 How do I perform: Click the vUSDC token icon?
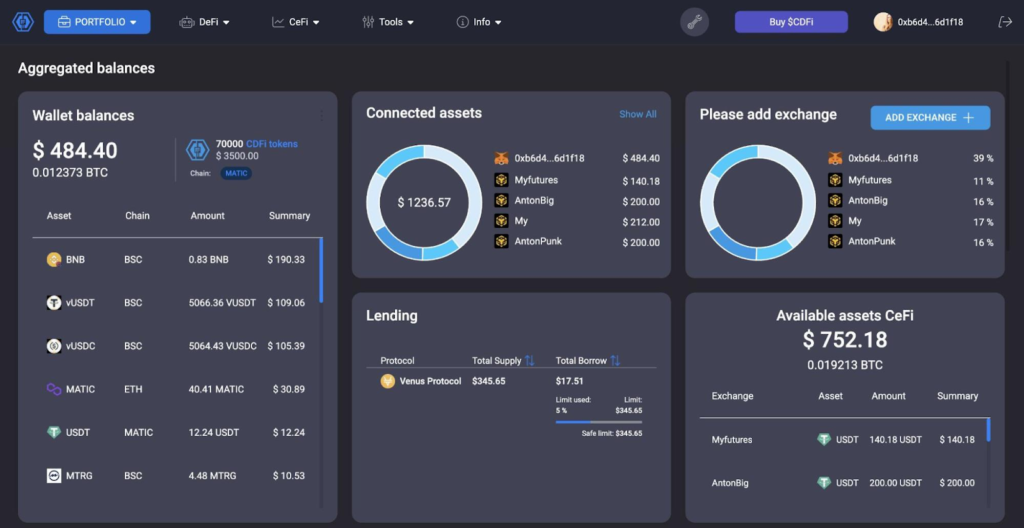point(54,346)
